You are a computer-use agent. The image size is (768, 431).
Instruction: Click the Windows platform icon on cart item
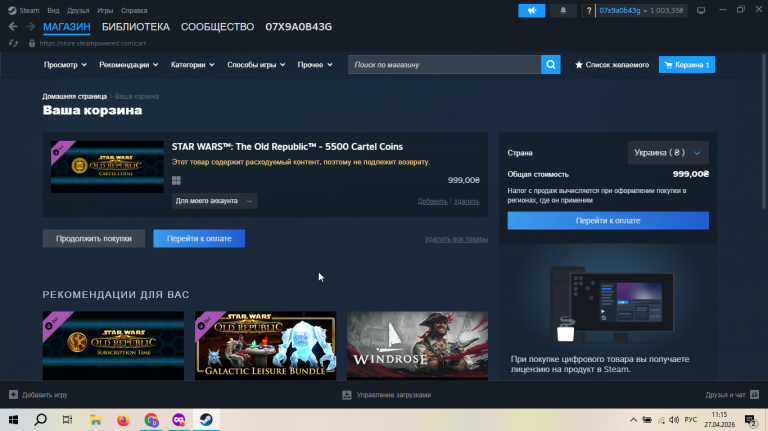[x=176, y=180]
